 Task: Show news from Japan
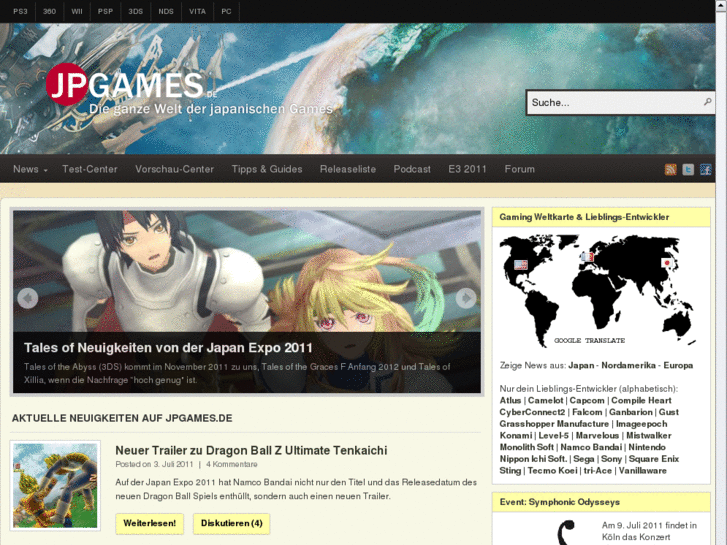coord(581,365)
